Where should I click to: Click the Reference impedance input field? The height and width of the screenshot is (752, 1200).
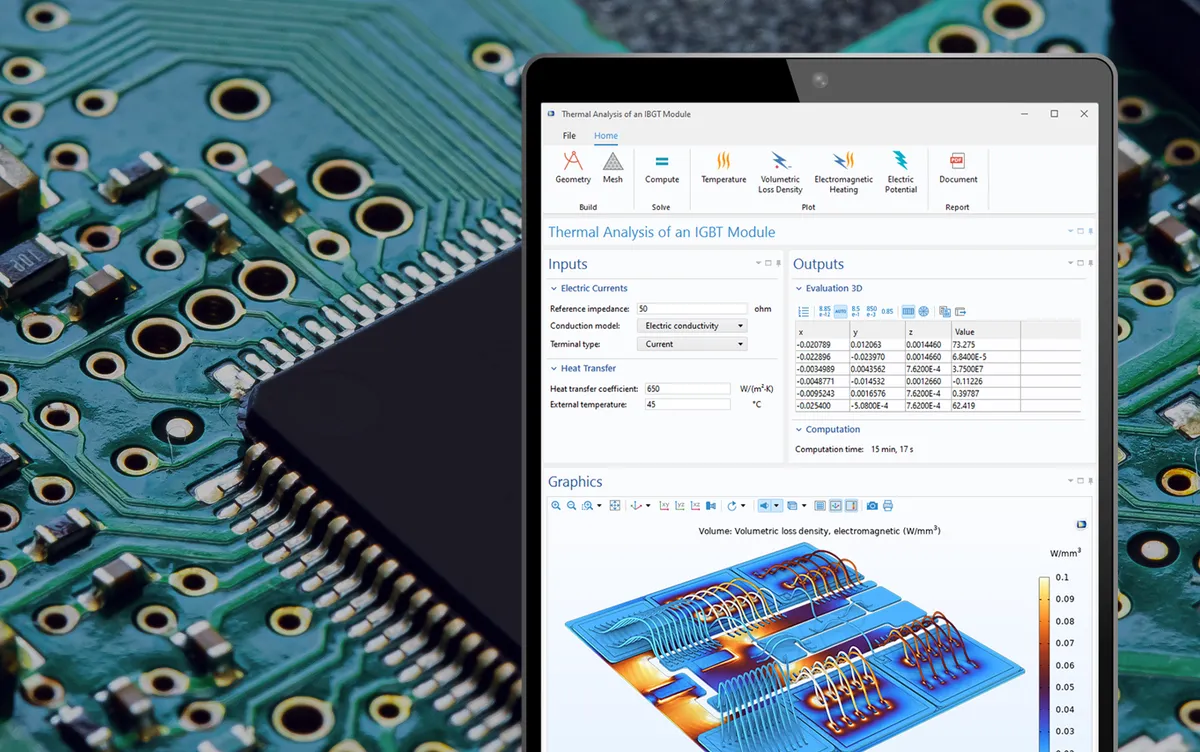point(690,309)
